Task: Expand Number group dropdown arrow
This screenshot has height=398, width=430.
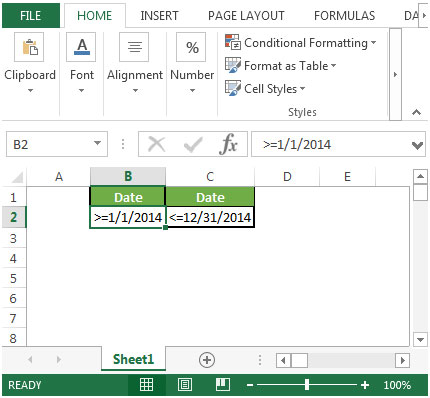Action: [x=192, y=90]
